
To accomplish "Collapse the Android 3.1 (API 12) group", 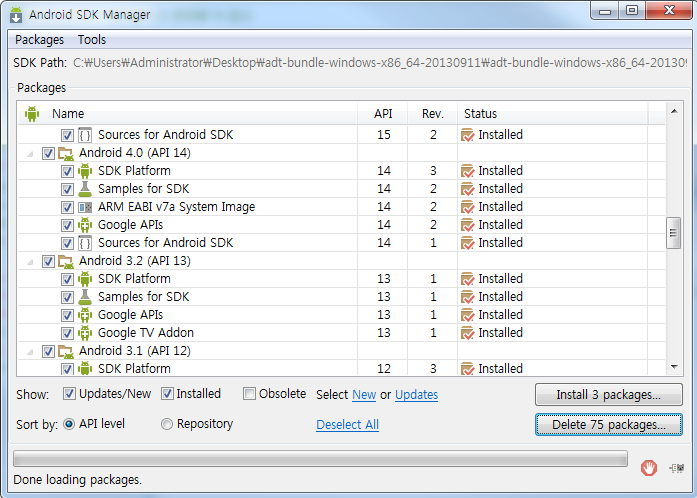I will tap(30, 353).
